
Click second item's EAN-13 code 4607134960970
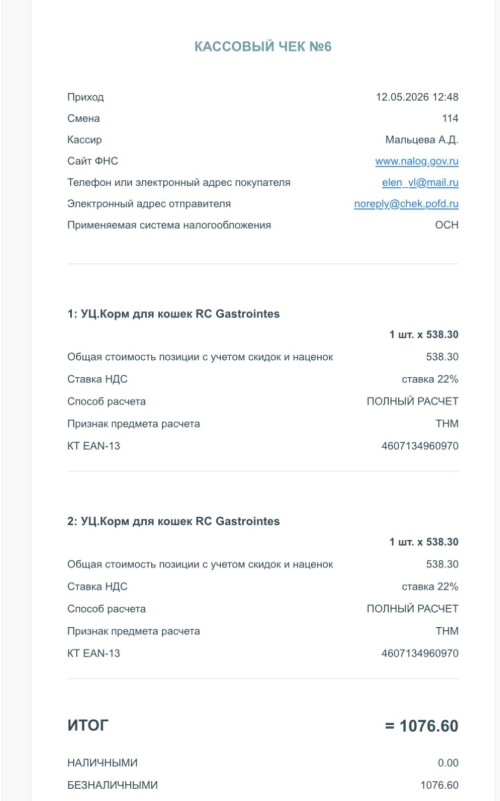420,653
